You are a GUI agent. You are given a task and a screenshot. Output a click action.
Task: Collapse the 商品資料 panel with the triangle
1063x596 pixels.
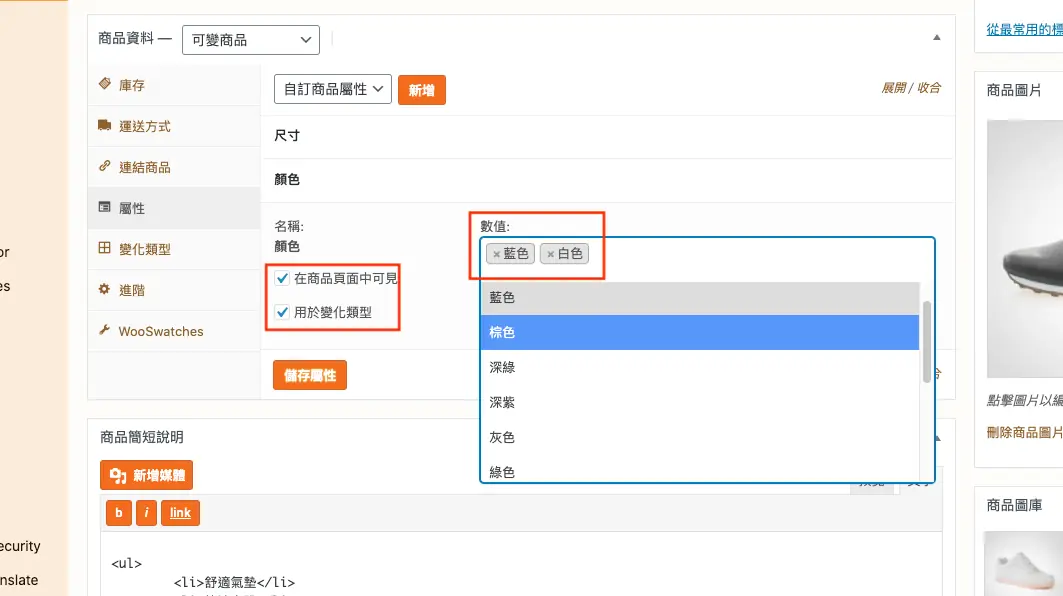[x=937, y=38]
